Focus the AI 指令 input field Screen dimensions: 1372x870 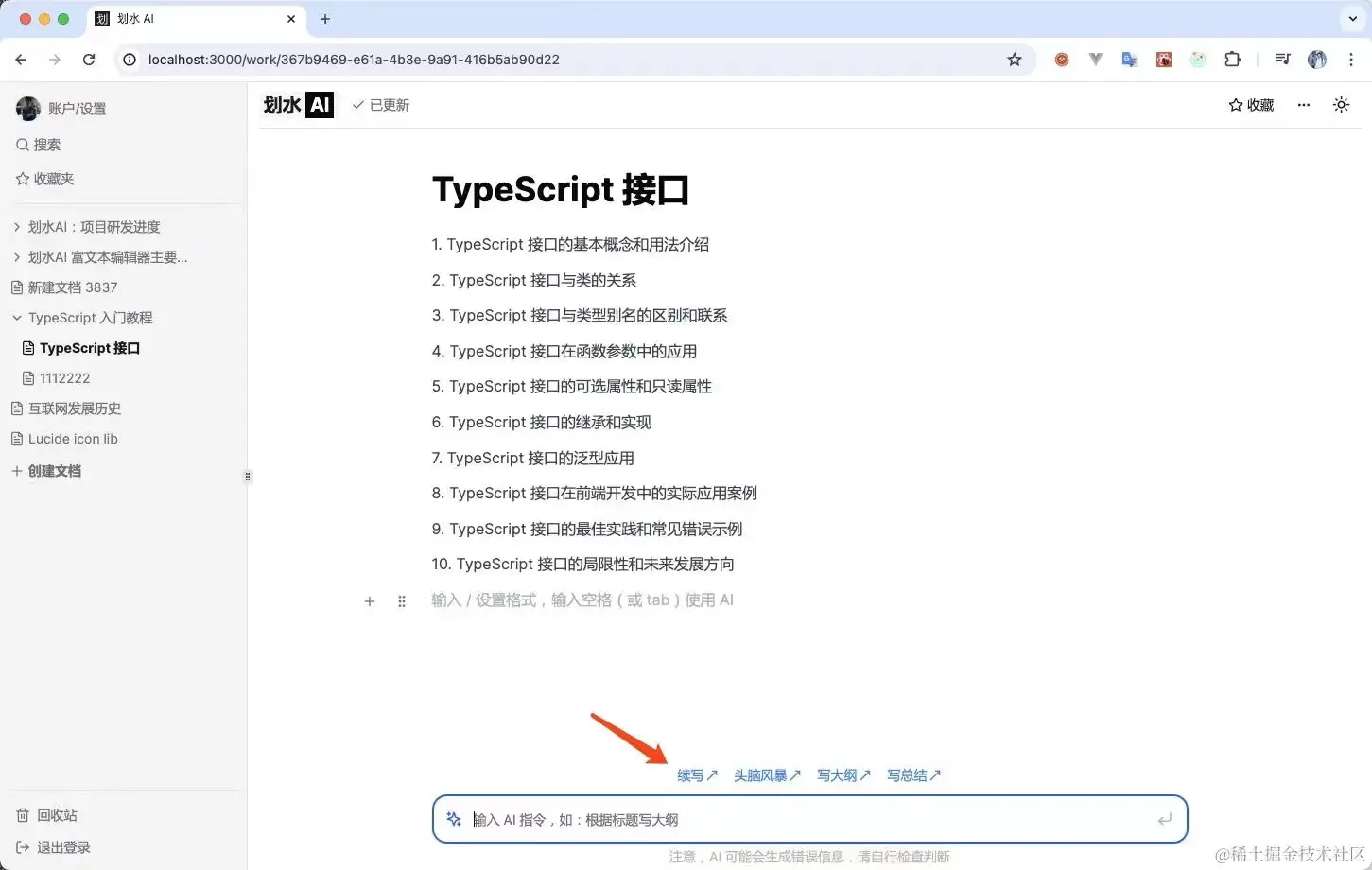(810, 820)
